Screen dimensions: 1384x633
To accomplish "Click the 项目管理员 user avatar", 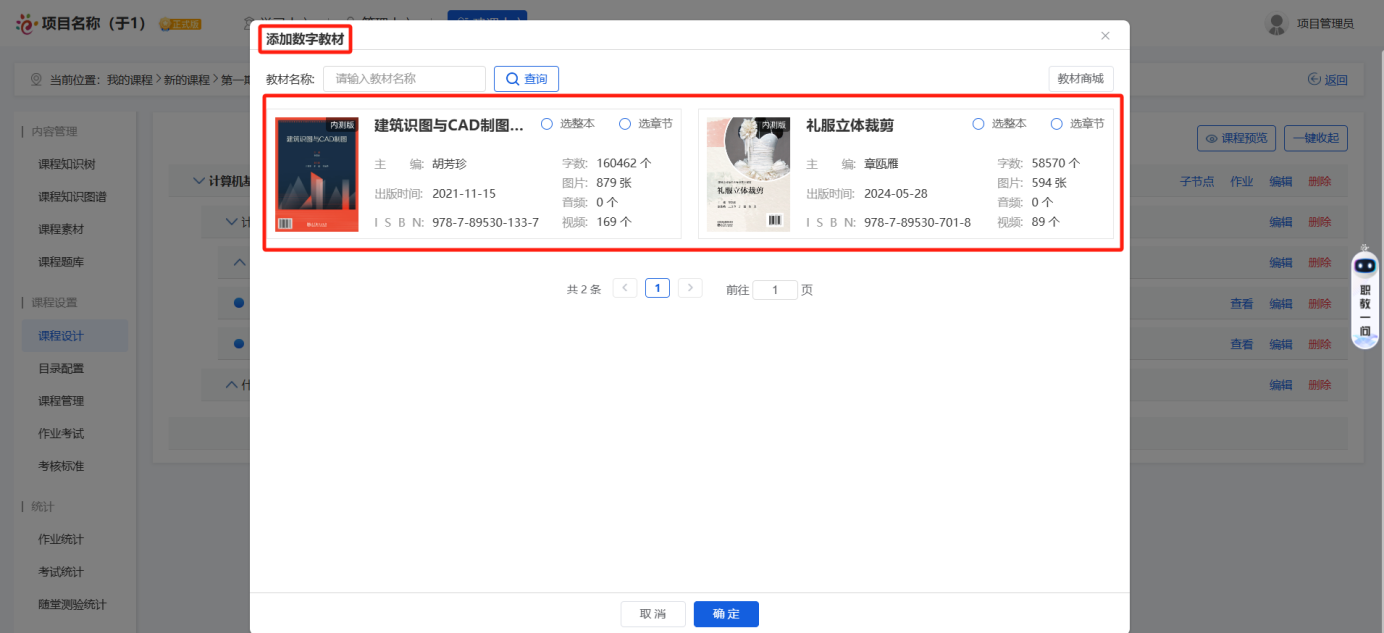I will [1277, 24].
